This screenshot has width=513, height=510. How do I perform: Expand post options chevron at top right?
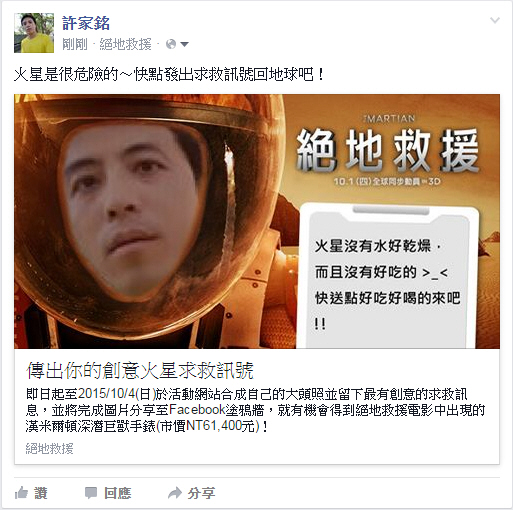[495, 20]
